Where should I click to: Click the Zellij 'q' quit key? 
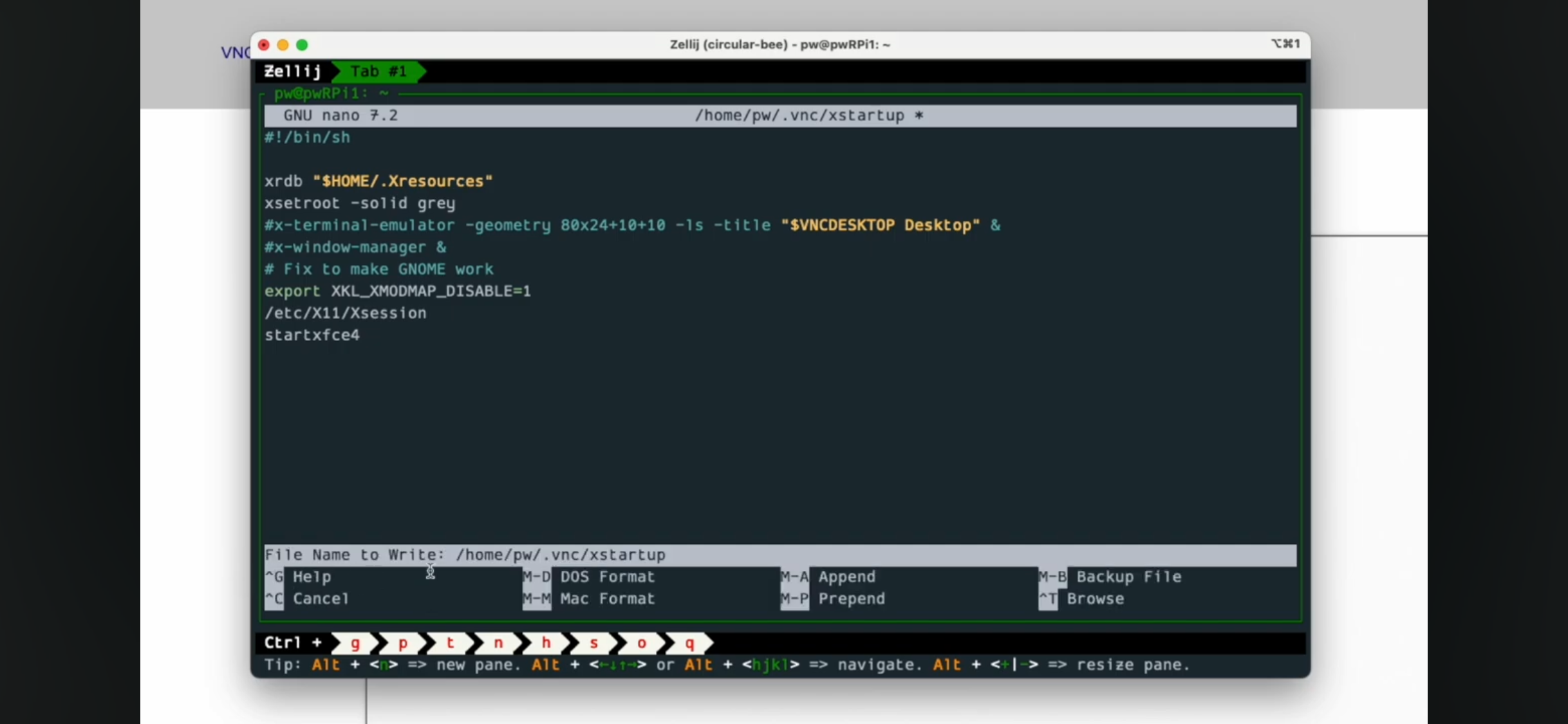point(689,643)
